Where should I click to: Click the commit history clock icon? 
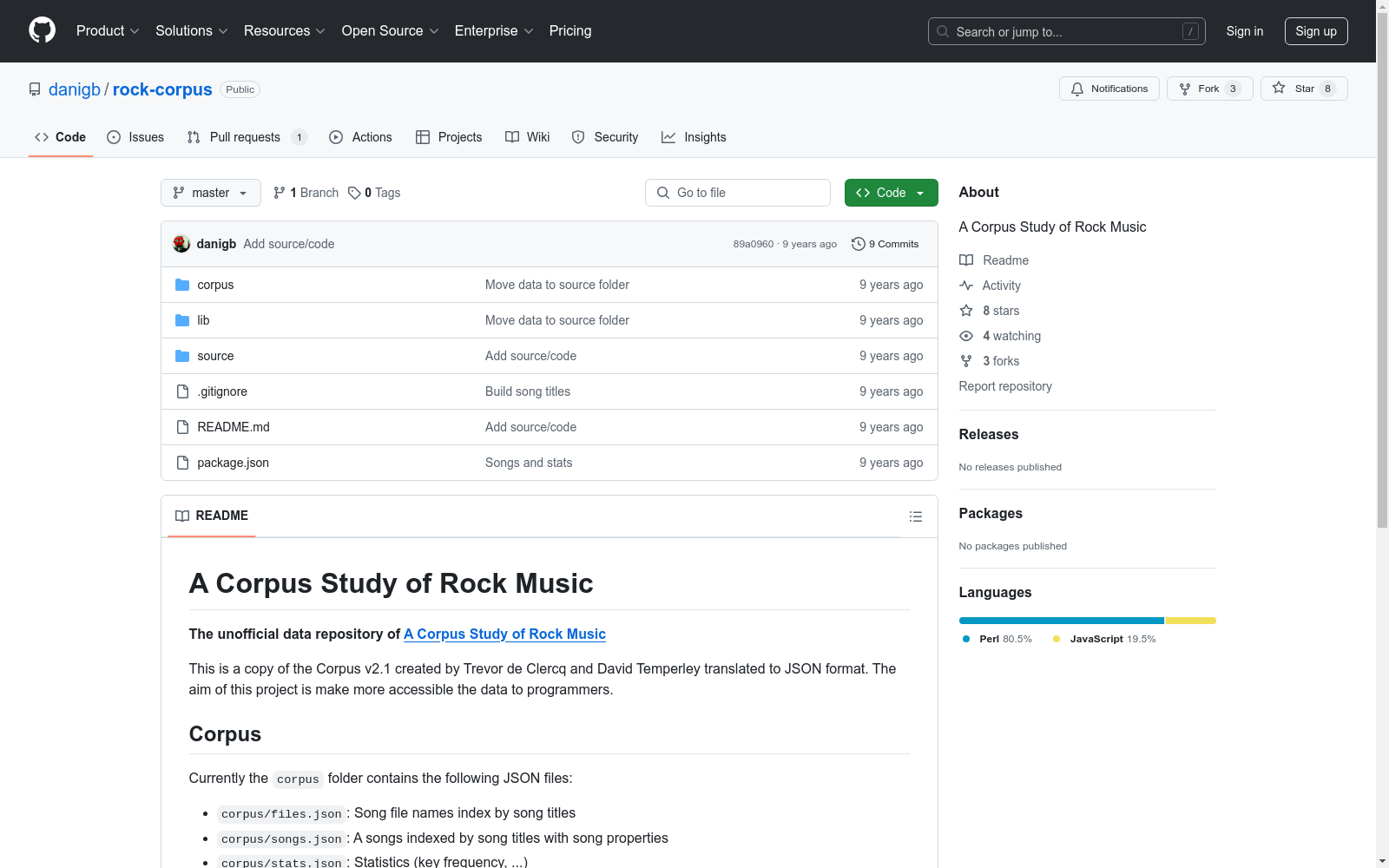coord(859,244)
